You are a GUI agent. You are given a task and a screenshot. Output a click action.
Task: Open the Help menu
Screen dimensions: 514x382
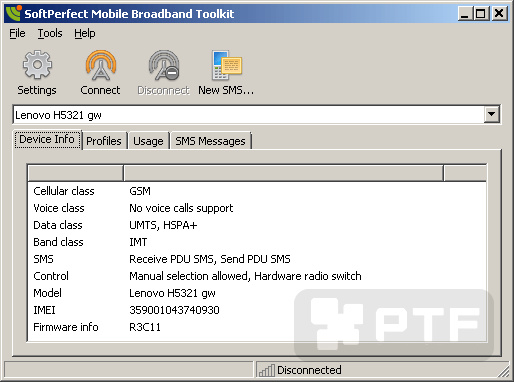pyautogui.click(x=85, y=33)
